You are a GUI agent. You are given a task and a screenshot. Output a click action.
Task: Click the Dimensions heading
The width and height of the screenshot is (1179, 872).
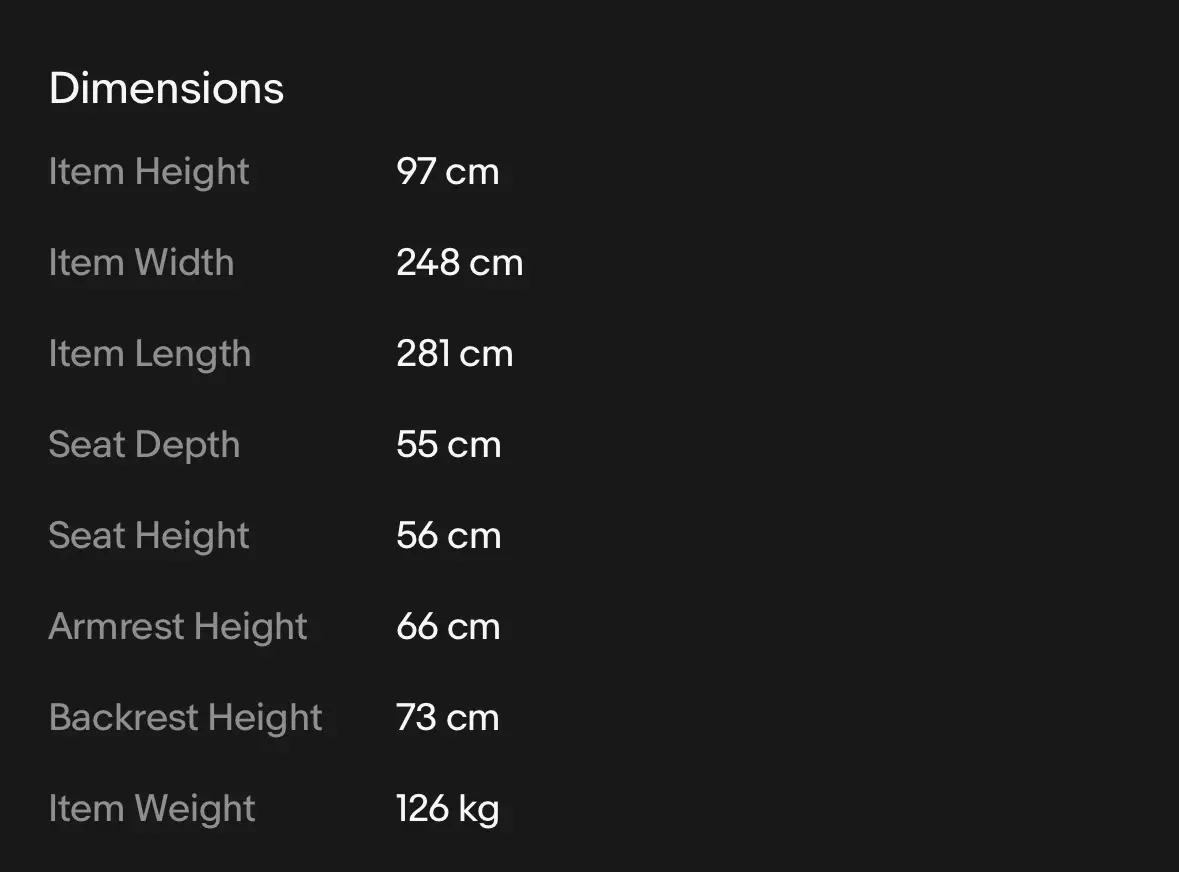(166, 88)
